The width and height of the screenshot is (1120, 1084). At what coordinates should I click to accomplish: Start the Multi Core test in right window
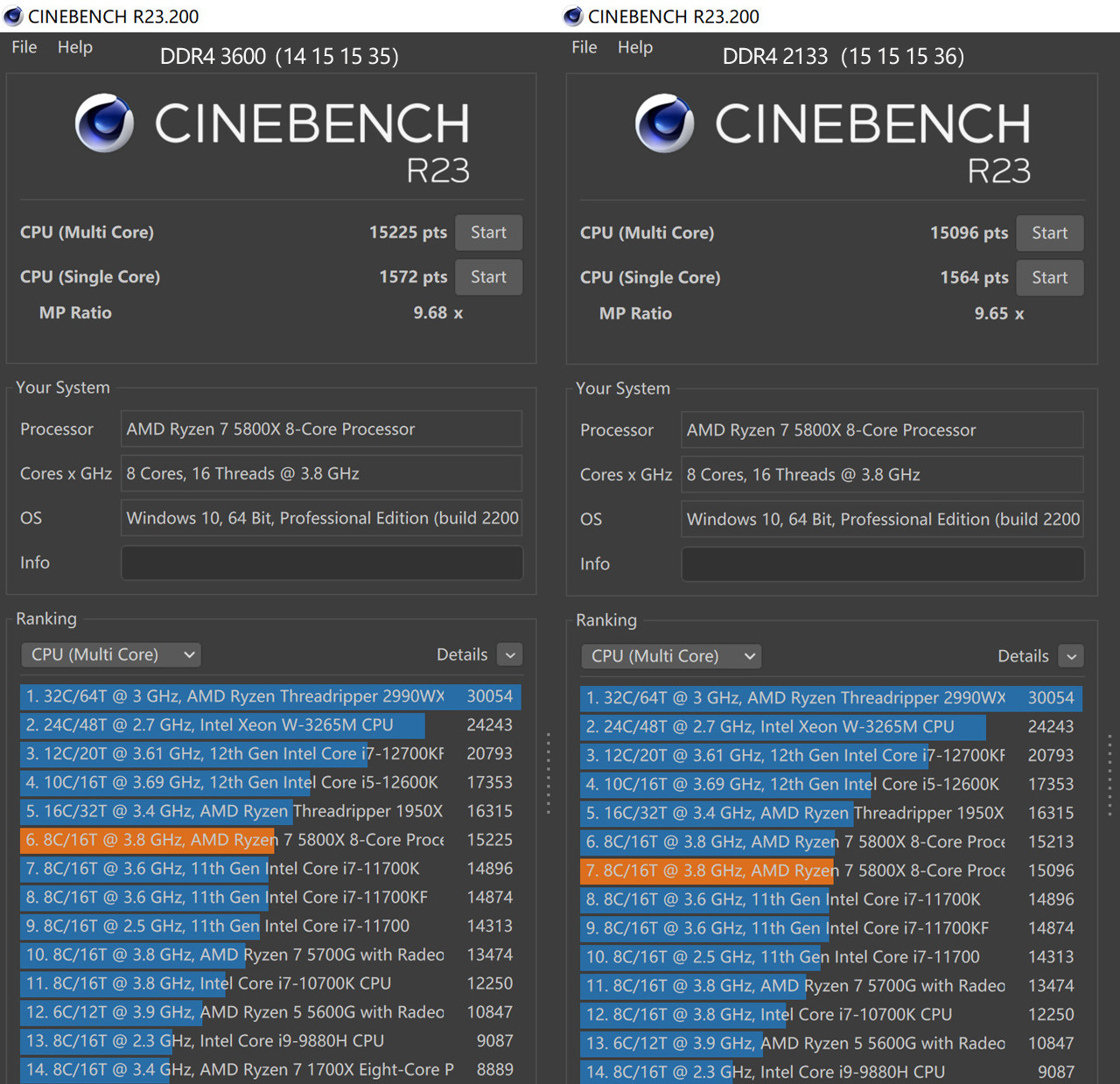pos(1049,234)
